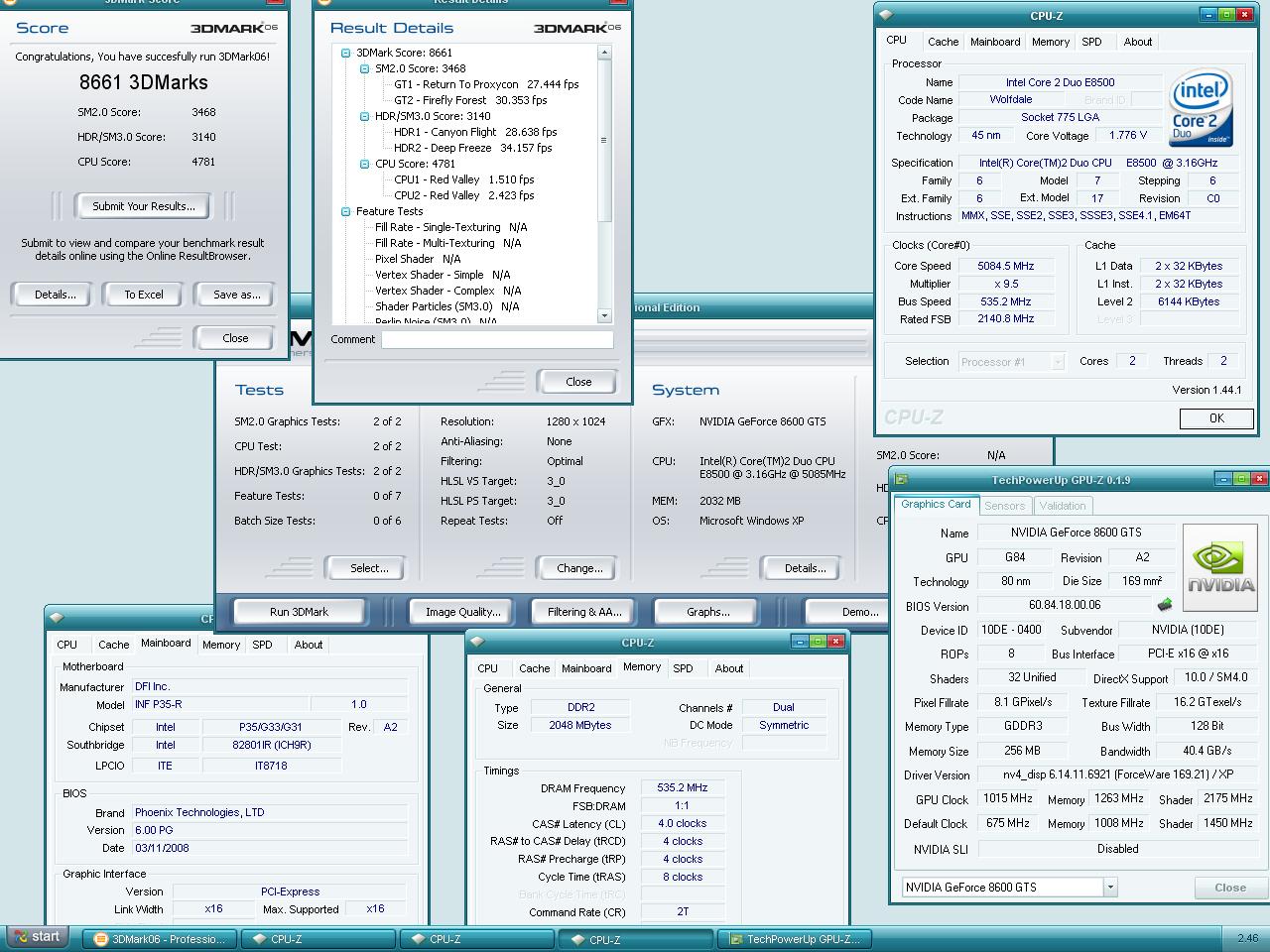
Task: Click the NVIDIA logo in GPU-Z
Action: coord(1221,569)
